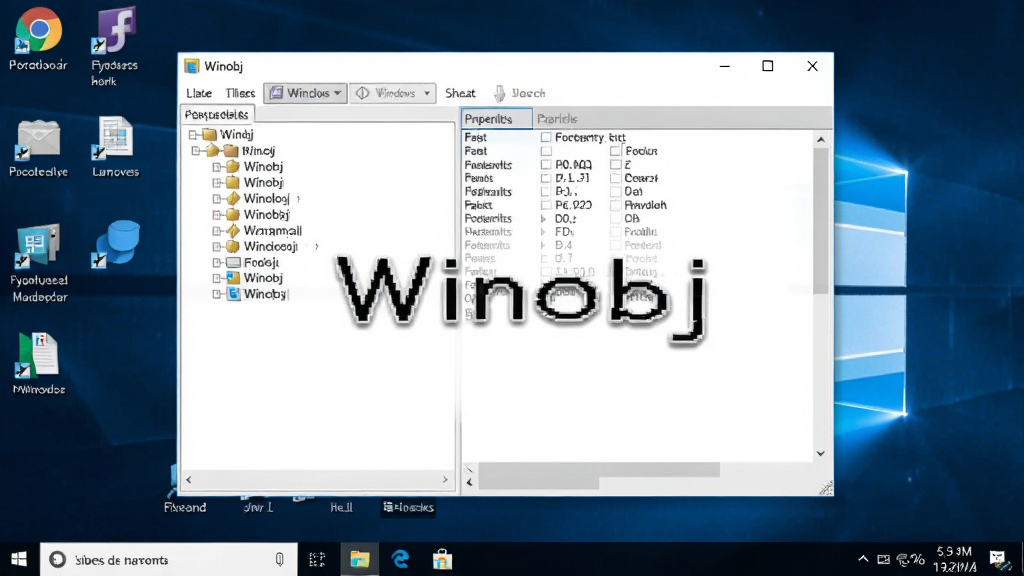The height and width of the screenshot is (576, 1024).
Task: Toggle the OB checkbox
Action: (615, 218)
